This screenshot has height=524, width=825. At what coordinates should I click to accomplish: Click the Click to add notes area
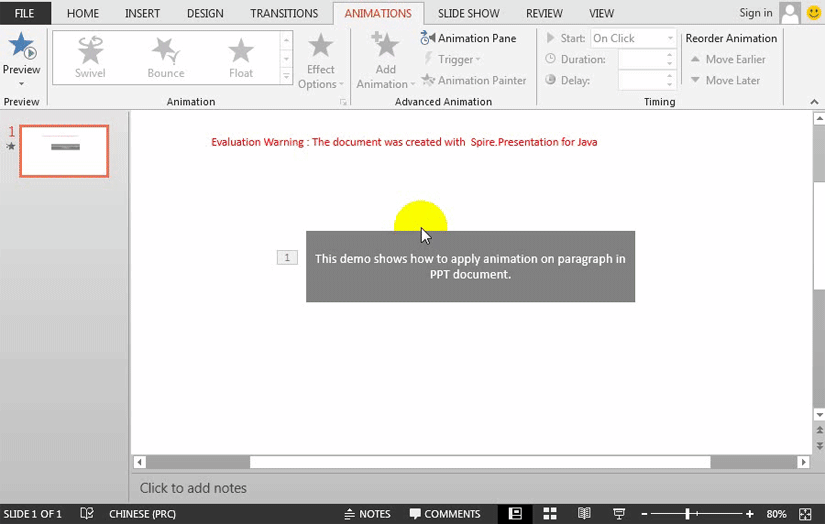[193, 488]
